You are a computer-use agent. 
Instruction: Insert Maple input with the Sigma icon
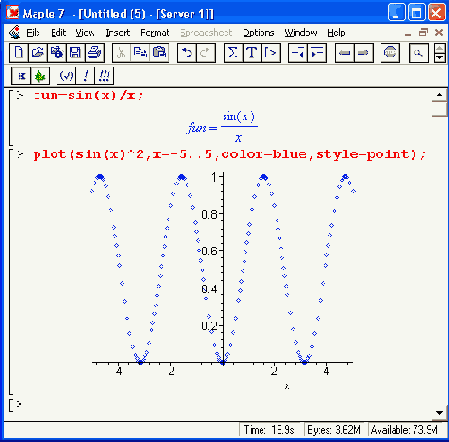point(233,53)
